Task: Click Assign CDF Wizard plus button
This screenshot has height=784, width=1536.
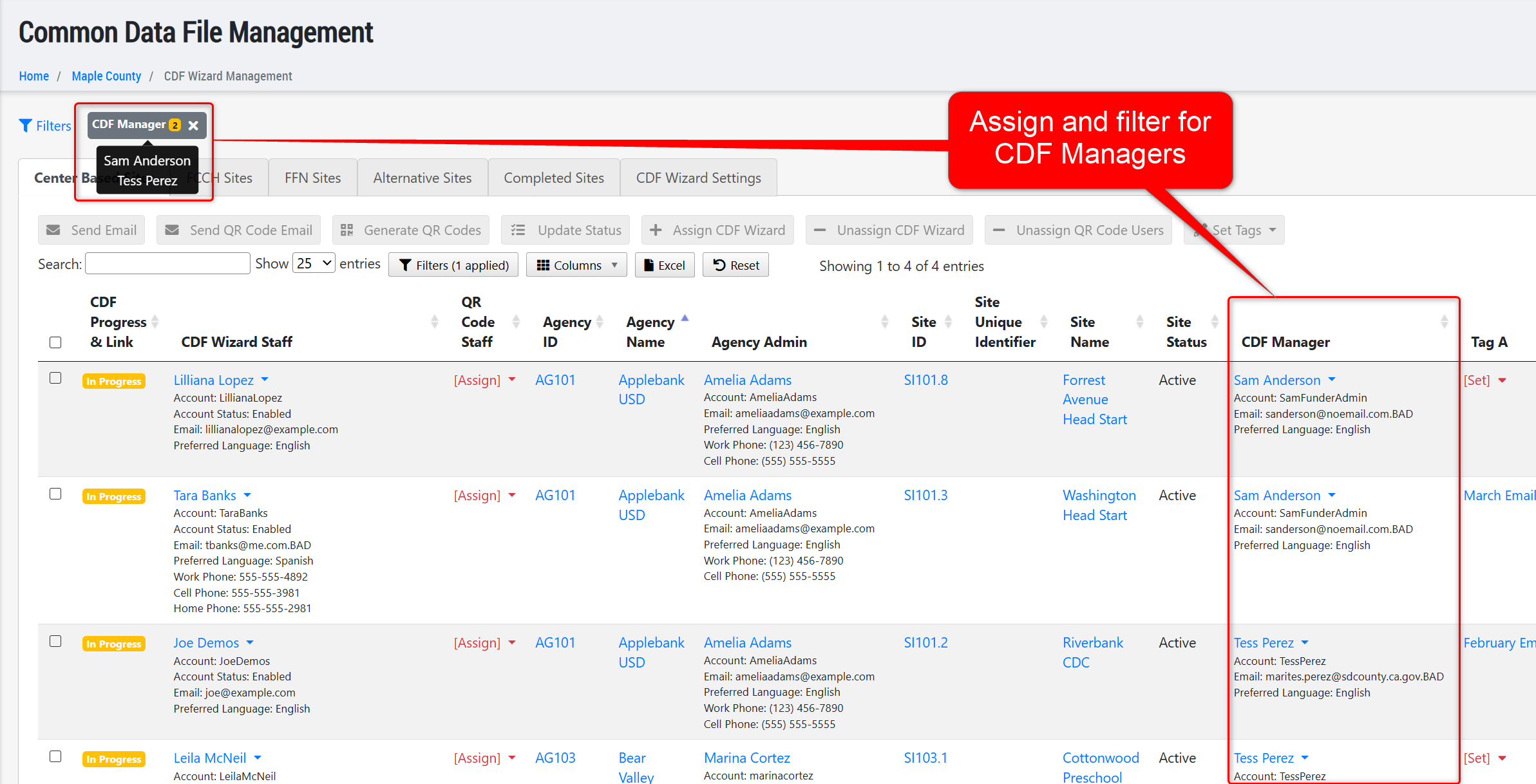Action: pos(717,230)
